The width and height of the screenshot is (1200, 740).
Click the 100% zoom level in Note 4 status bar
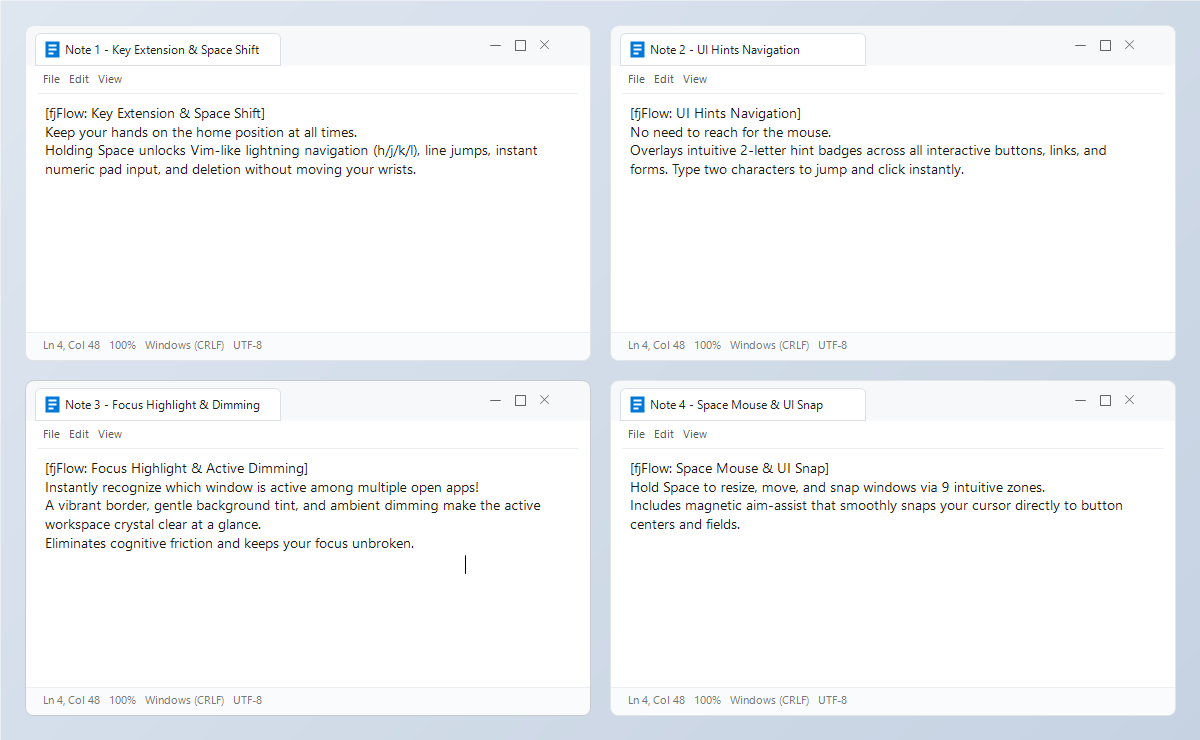[707, 700]
